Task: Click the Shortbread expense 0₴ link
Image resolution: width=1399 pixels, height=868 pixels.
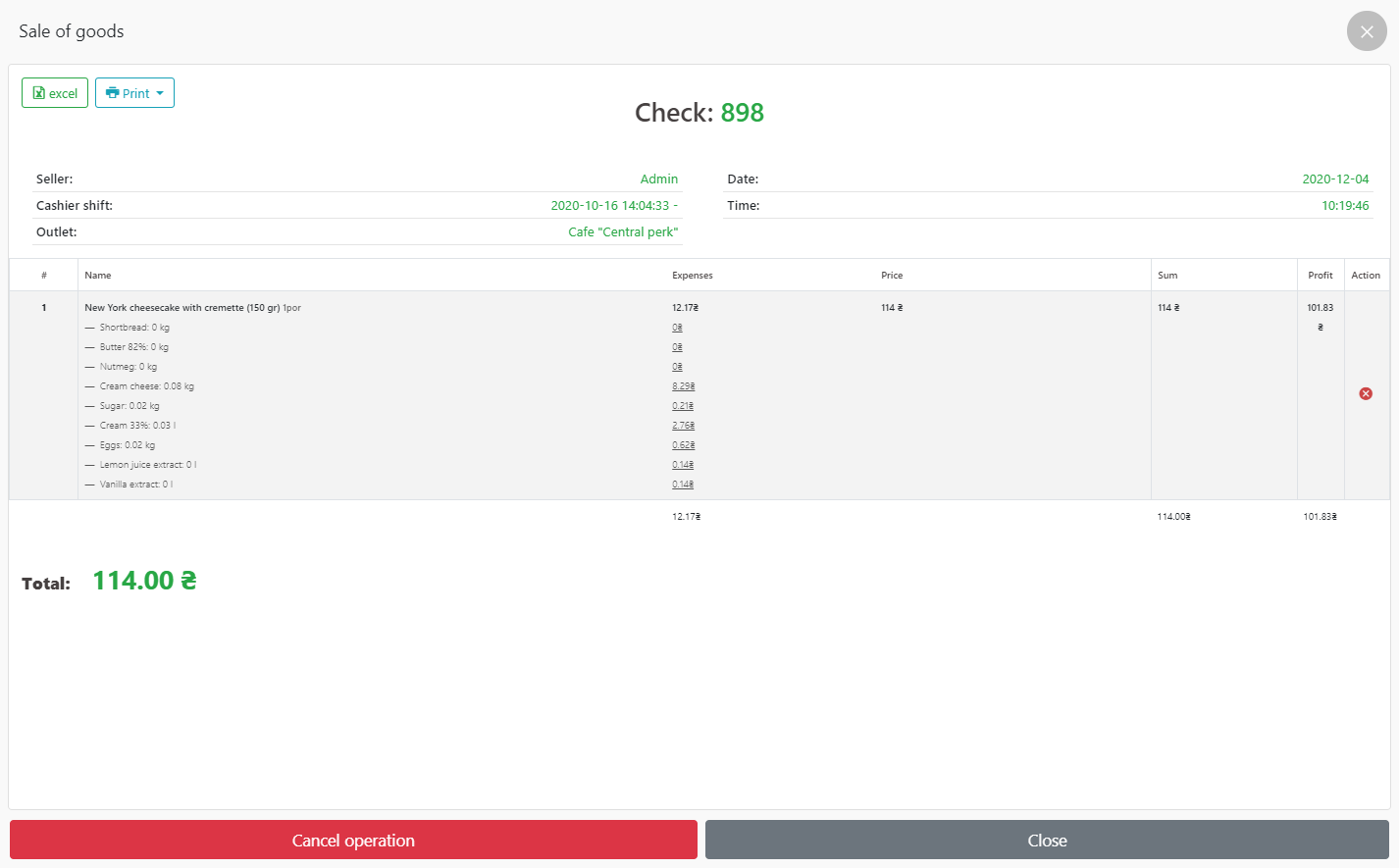Action: tap(677, 328)
